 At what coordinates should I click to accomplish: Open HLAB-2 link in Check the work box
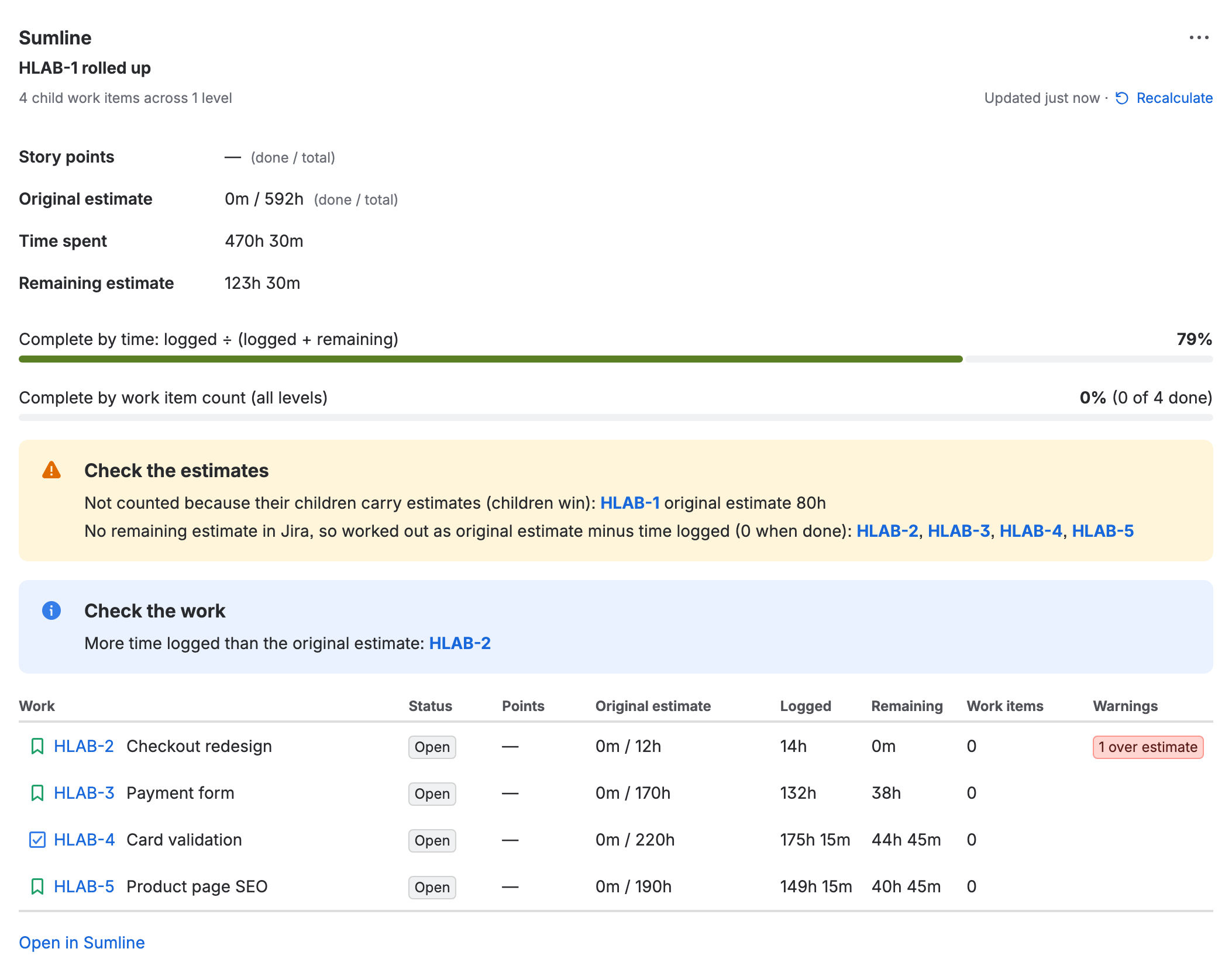pos(460,643)
